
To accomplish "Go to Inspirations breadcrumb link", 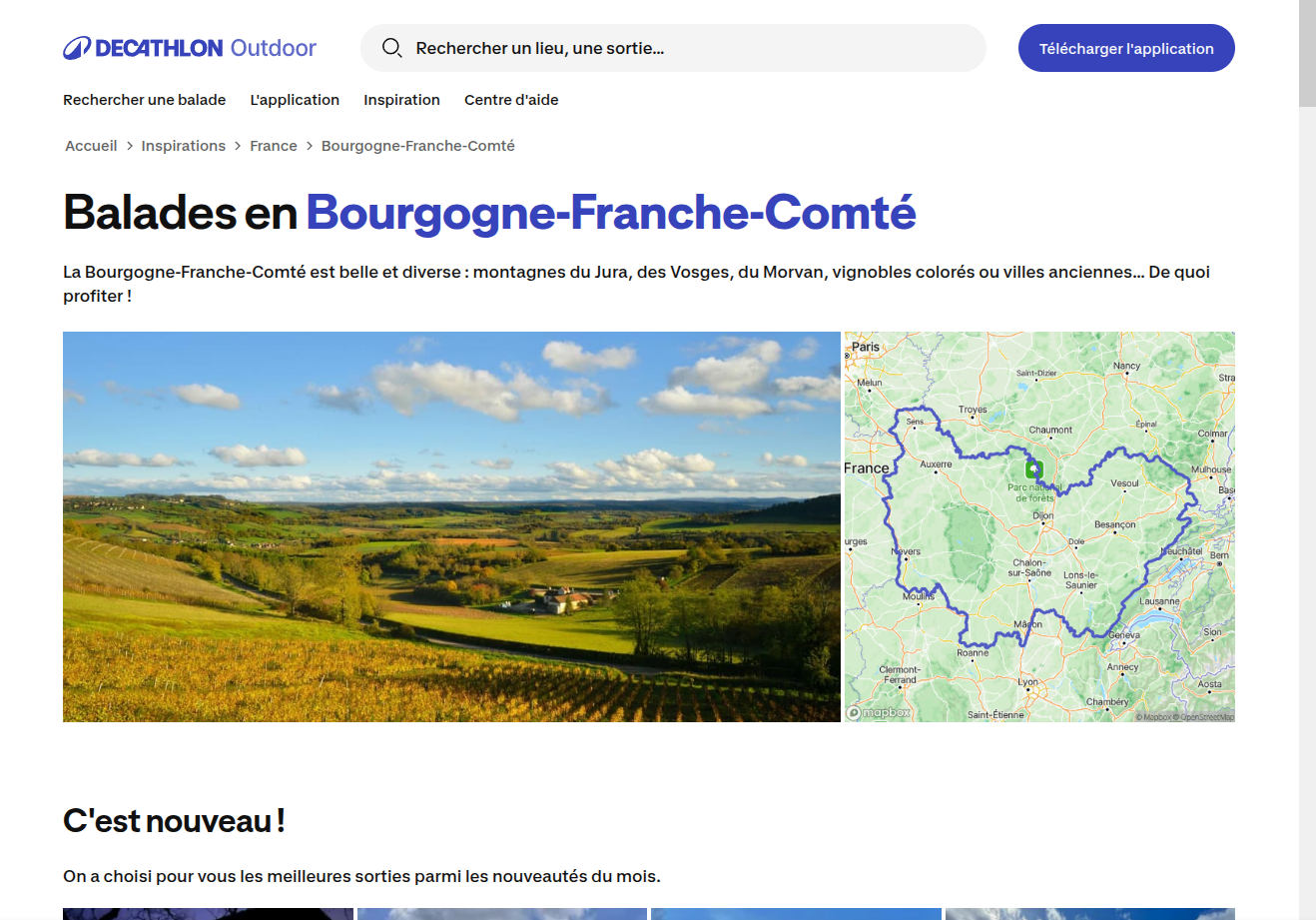I will point(184,146).
